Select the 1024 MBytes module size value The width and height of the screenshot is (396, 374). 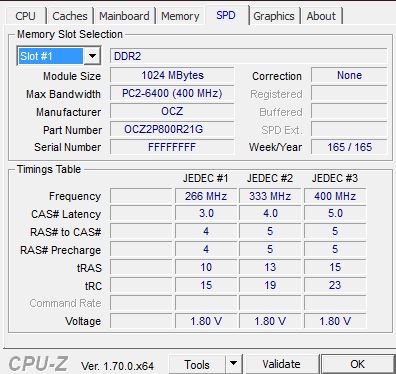pos(172,75)
